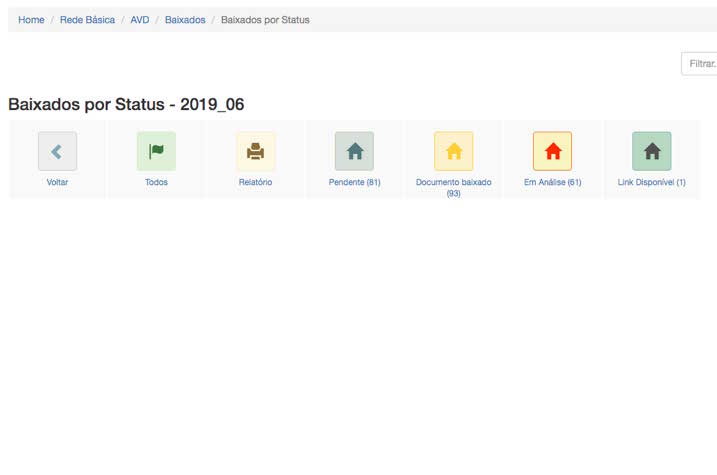Open the Em Análise (61) label
This screenshot has width=717, height=475.
[552, 183]
